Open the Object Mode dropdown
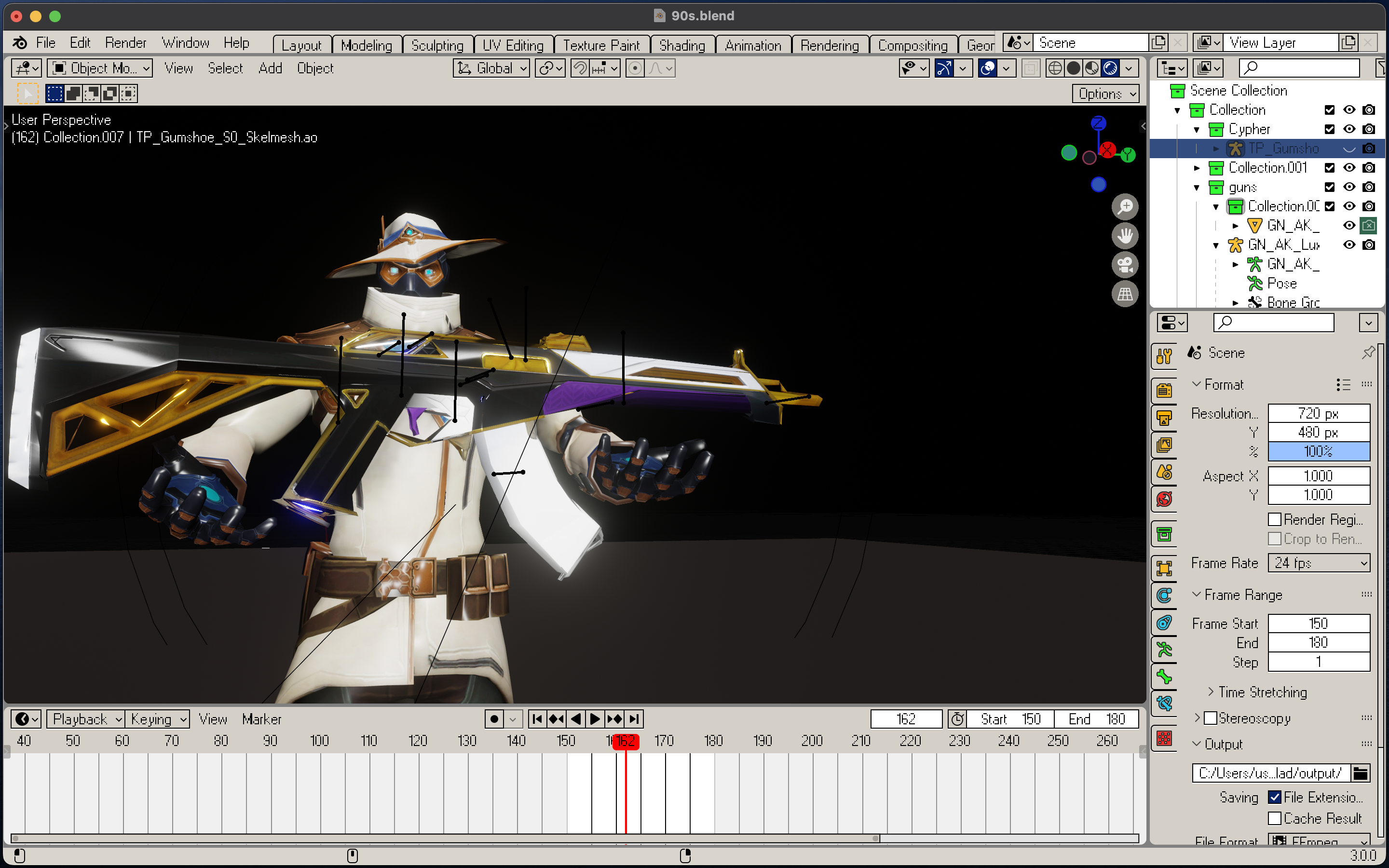The image size is (1389, 868). (100, 68)
